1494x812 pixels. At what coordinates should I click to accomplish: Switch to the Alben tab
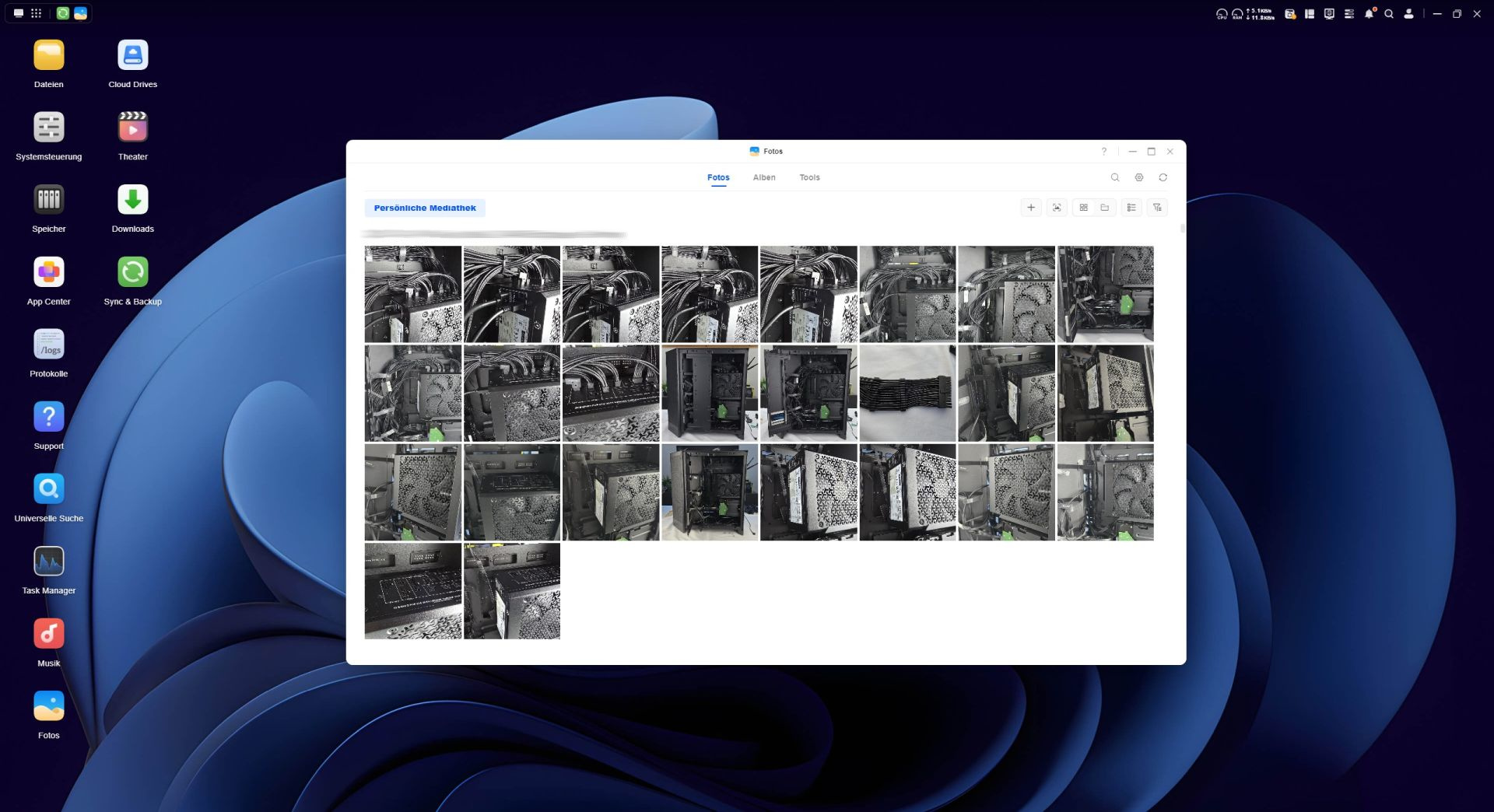[763, 178]
